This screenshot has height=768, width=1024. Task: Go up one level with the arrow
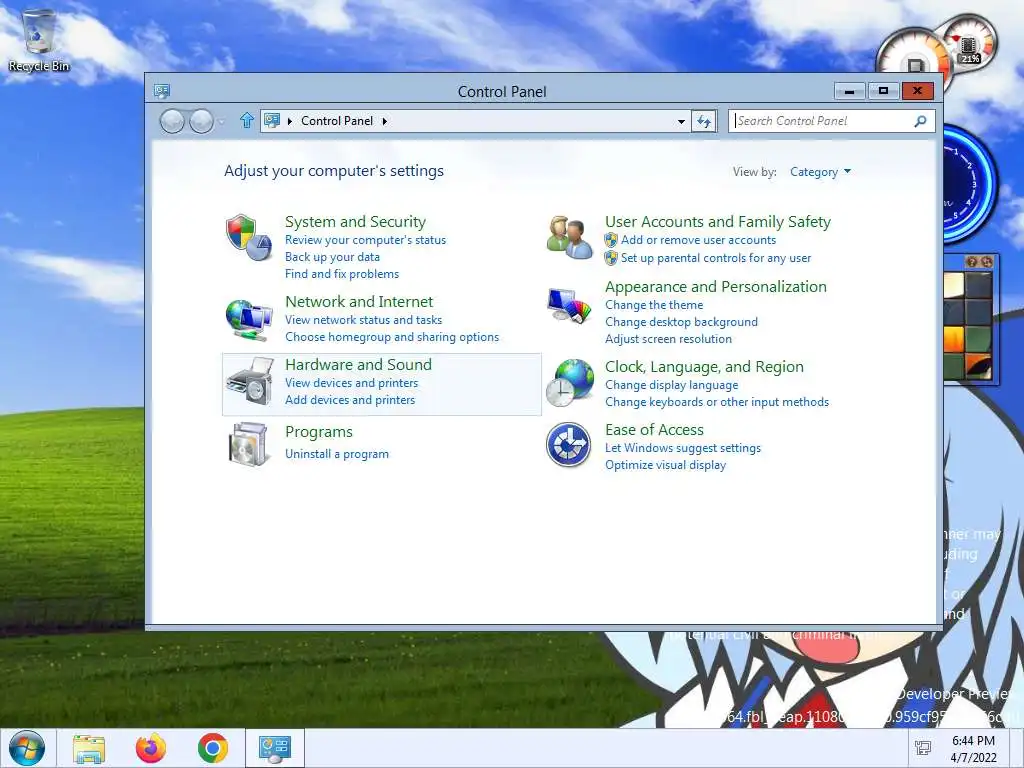246,120
